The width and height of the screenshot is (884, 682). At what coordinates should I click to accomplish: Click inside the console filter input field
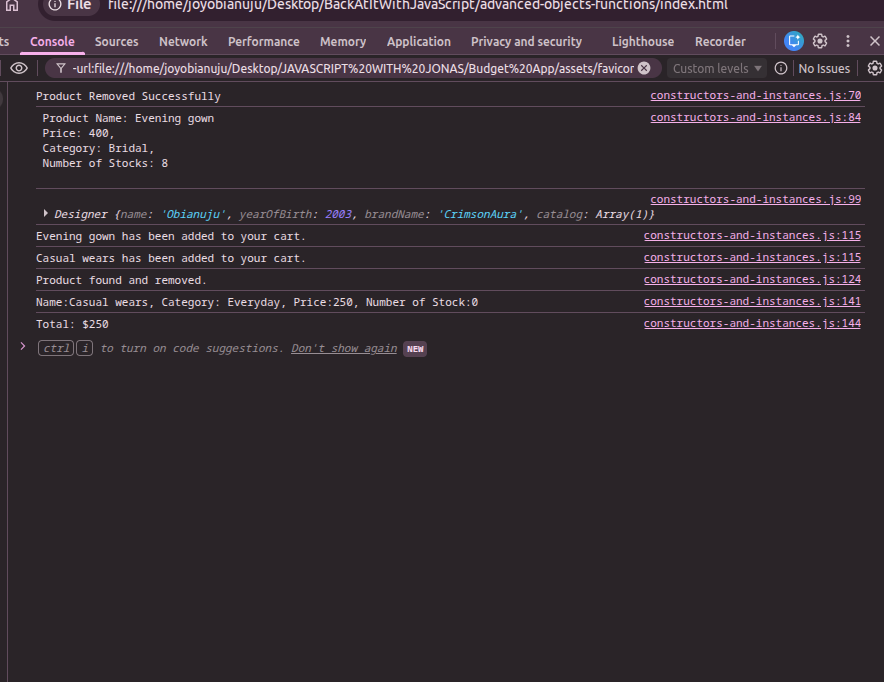point(350,68)
